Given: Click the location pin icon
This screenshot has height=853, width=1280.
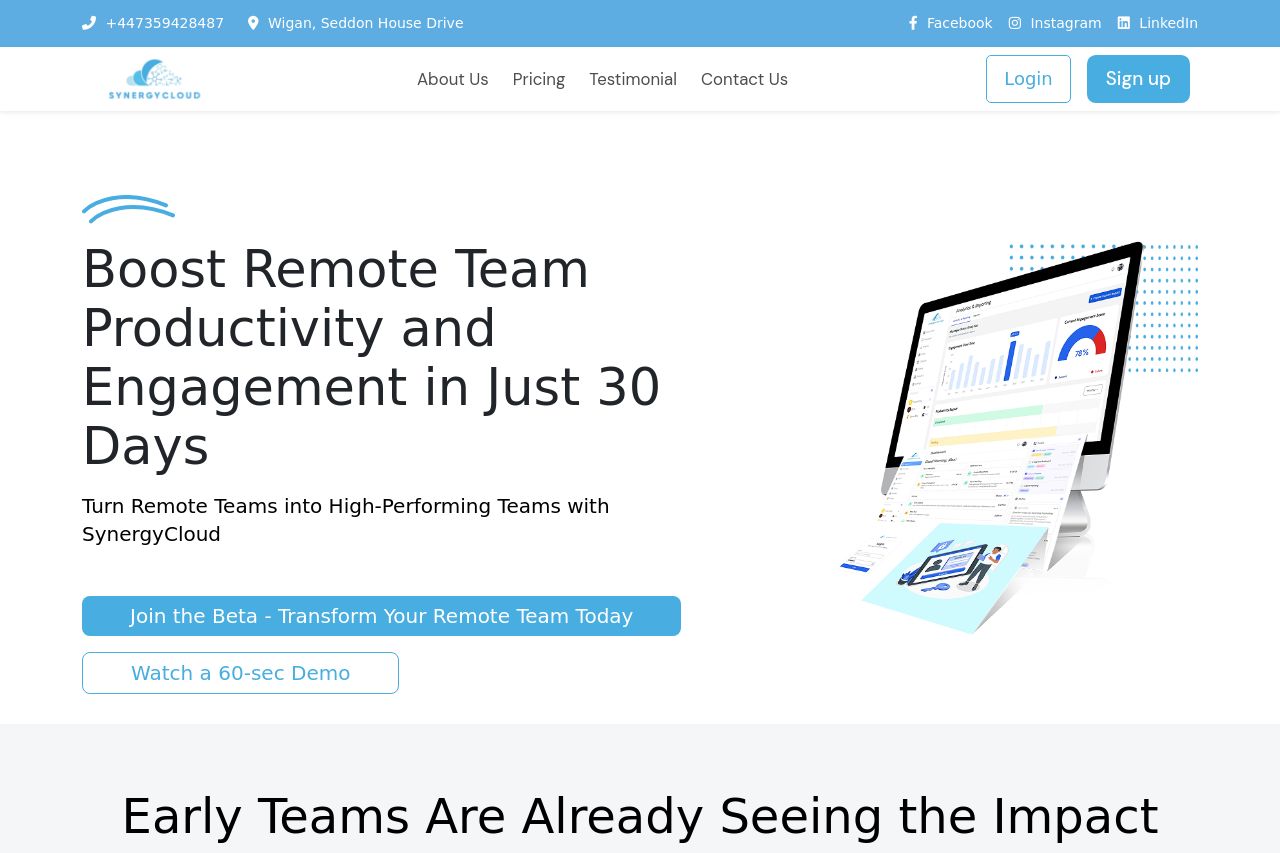Looking at the screenshot, I should tap(253, 23).
